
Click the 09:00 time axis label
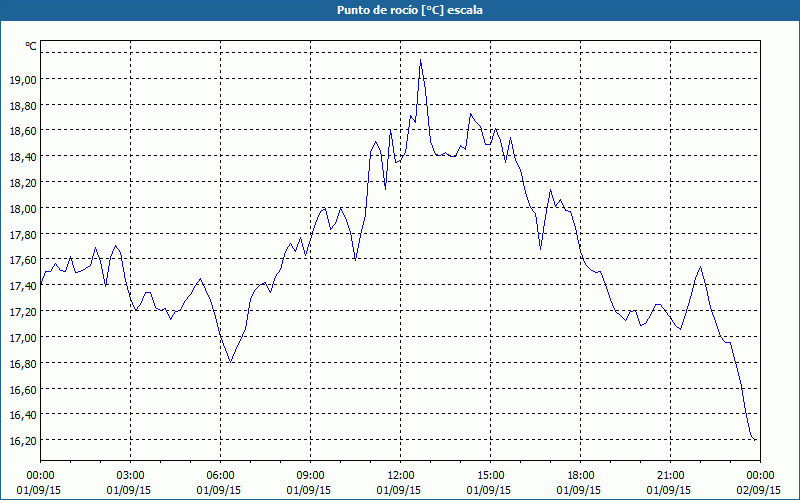tap(310, 475)
